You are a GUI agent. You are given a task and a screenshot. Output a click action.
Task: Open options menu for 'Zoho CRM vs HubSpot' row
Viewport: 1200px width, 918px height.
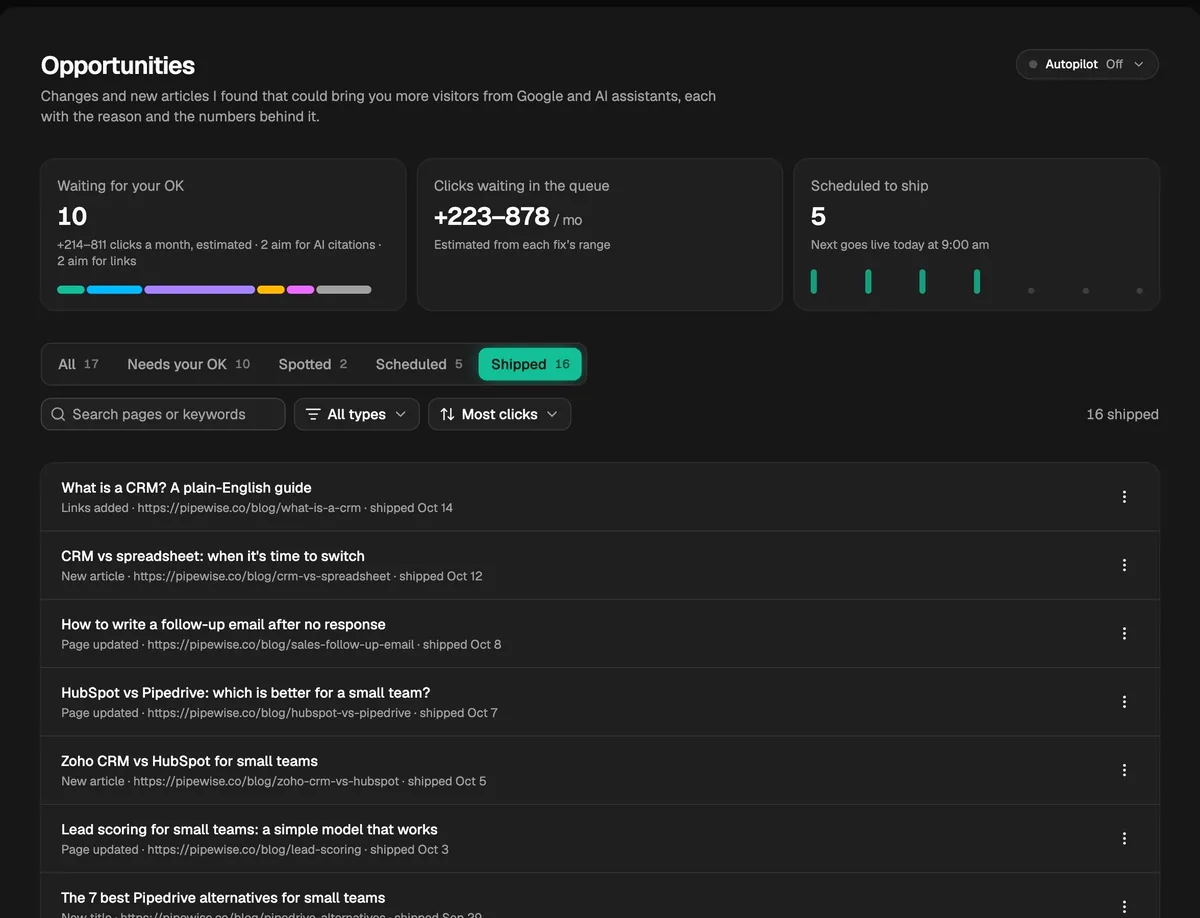[x=1124, y=770]
